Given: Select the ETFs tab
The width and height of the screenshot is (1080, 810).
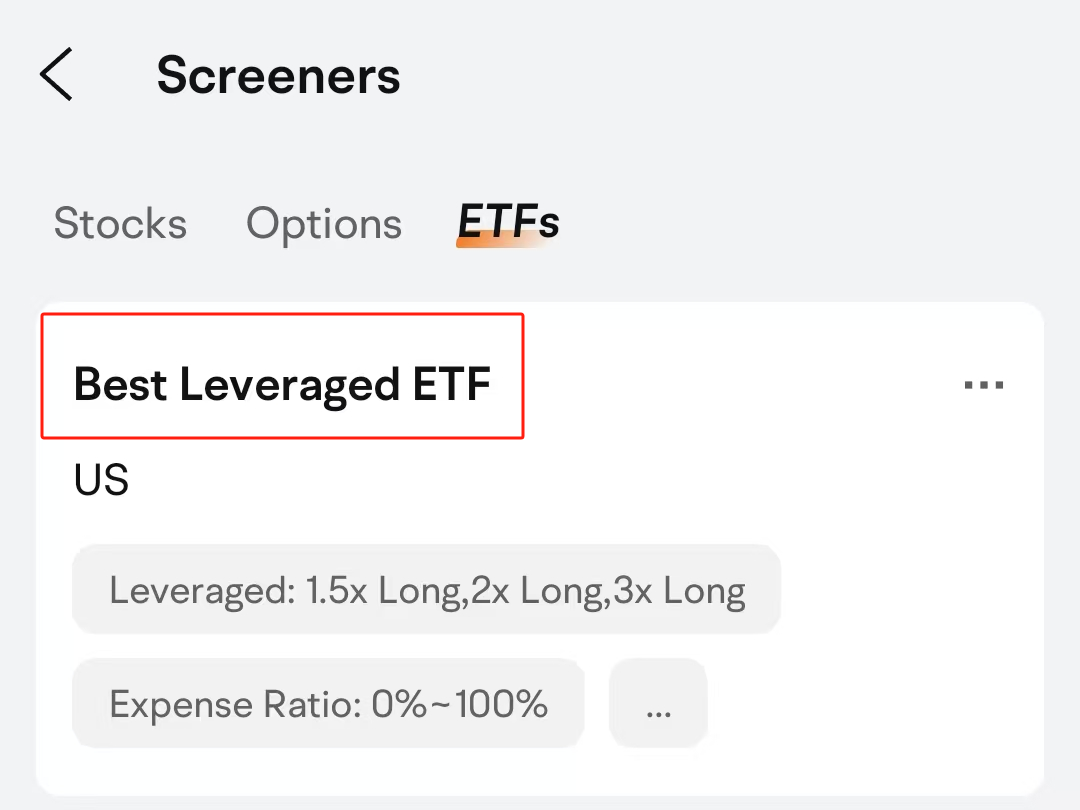Looking at the screenshot, I should [x=506, y=223].
